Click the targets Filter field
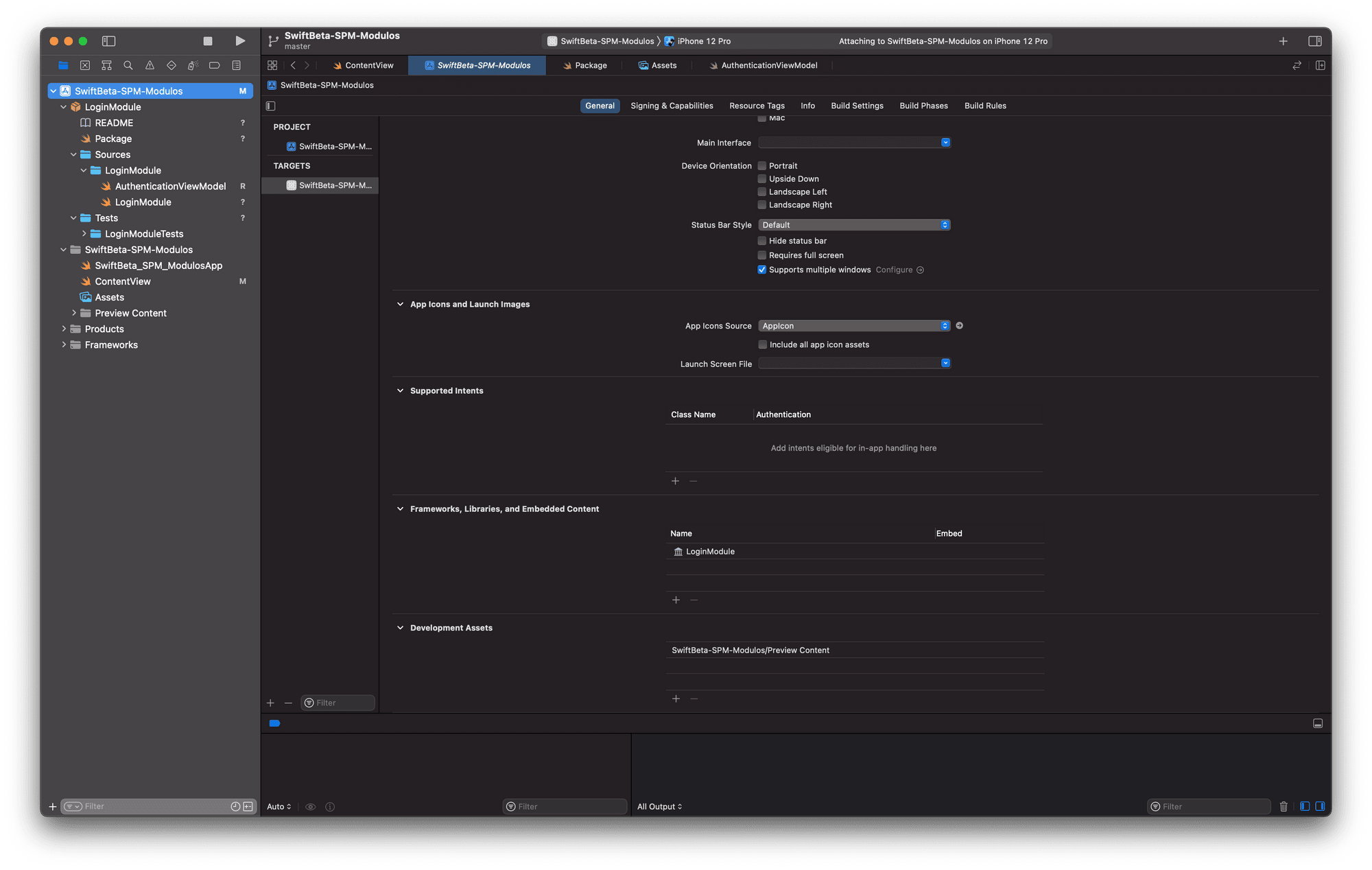 click(x=338, y=703)
